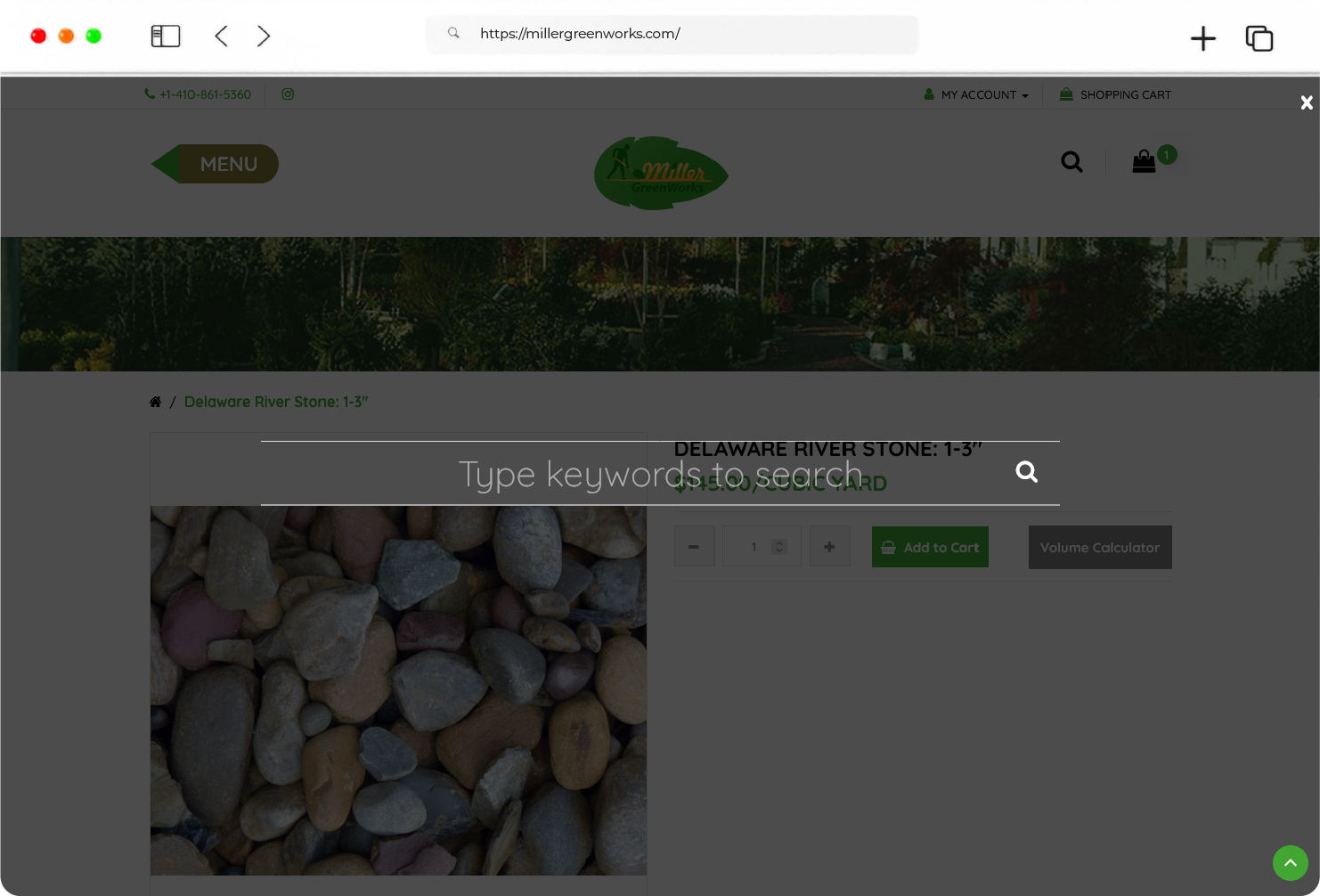The image size is (1320, 896).
Task: Show the browser tab overview
Action: click(x=1259, y=38)
